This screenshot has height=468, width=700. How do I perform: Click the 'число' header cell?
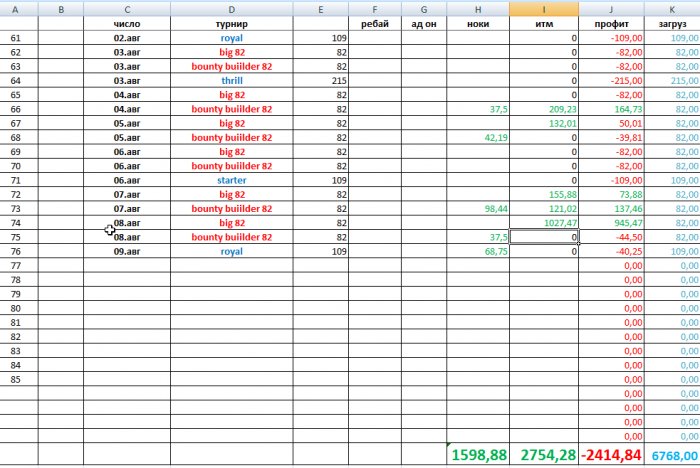point(127,24)
